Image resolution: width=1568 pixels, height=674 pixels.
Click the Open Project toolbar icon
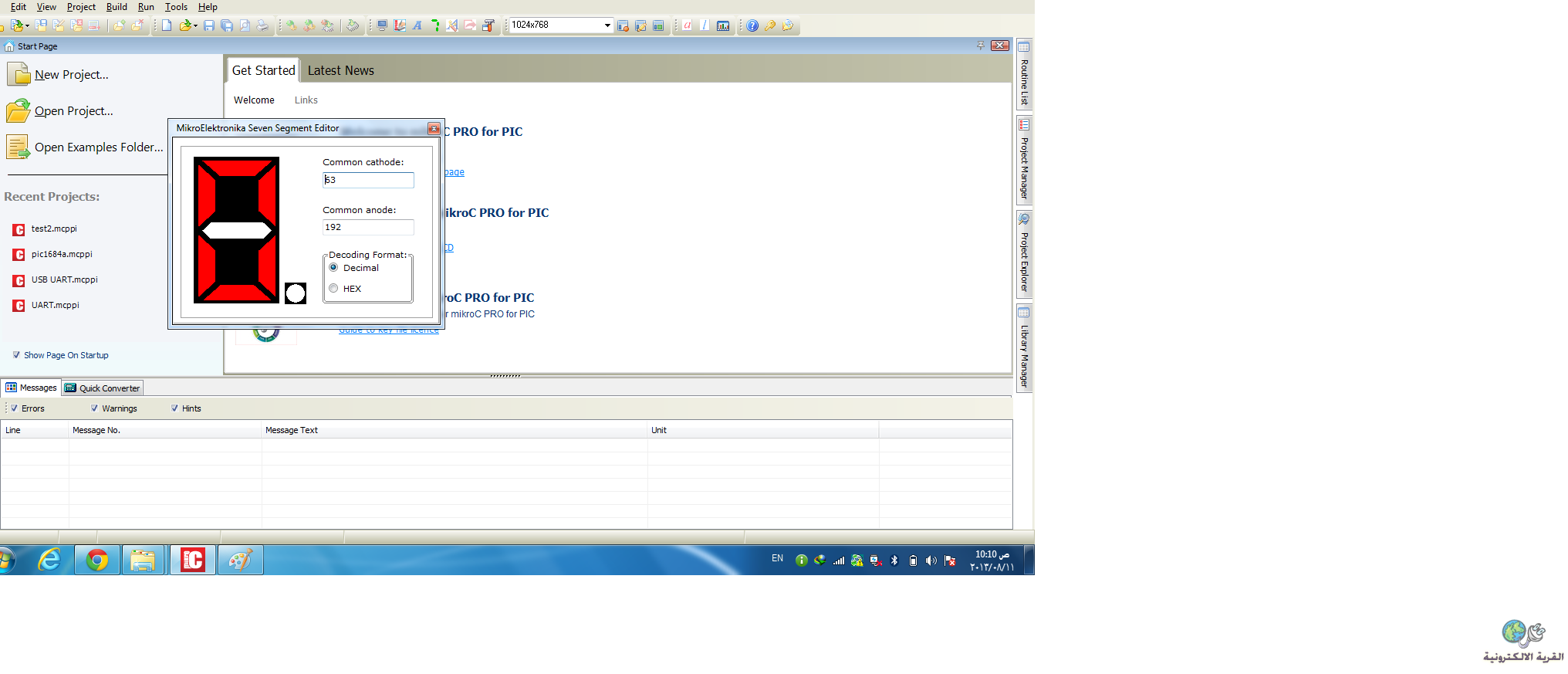tap(16, 25)
